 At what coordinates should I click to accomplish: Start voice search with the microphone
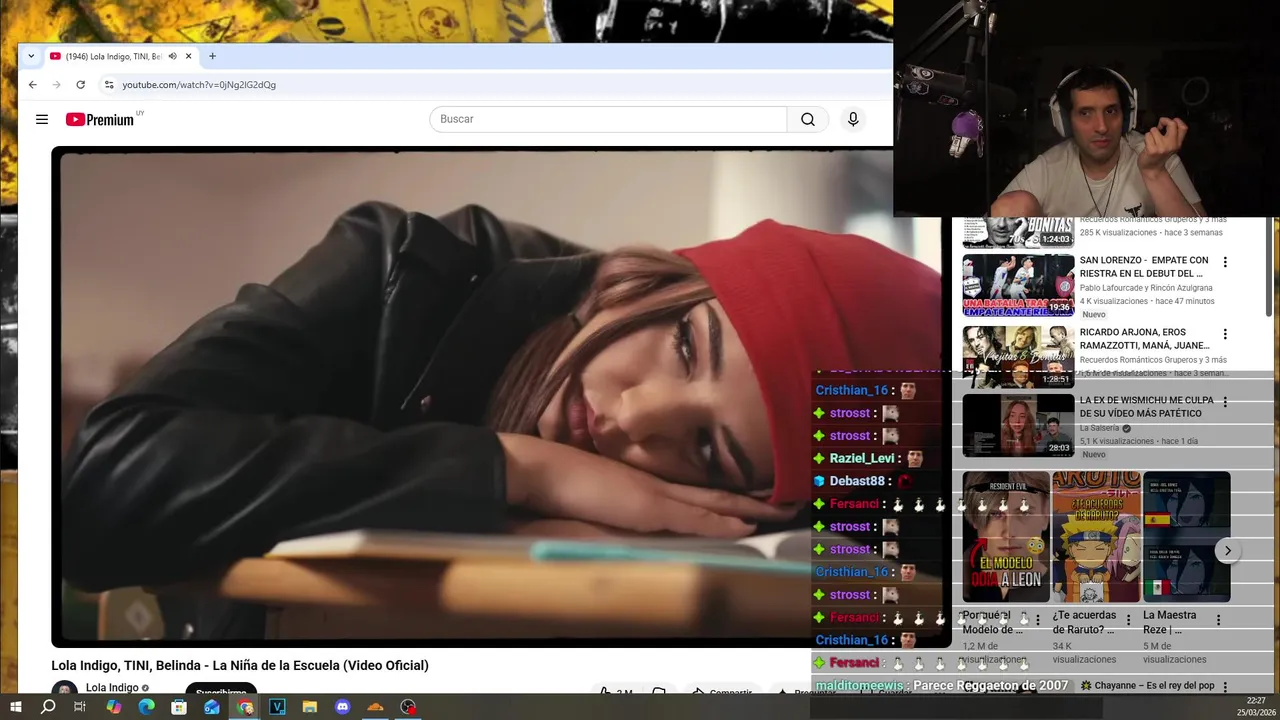click(853, 119)
